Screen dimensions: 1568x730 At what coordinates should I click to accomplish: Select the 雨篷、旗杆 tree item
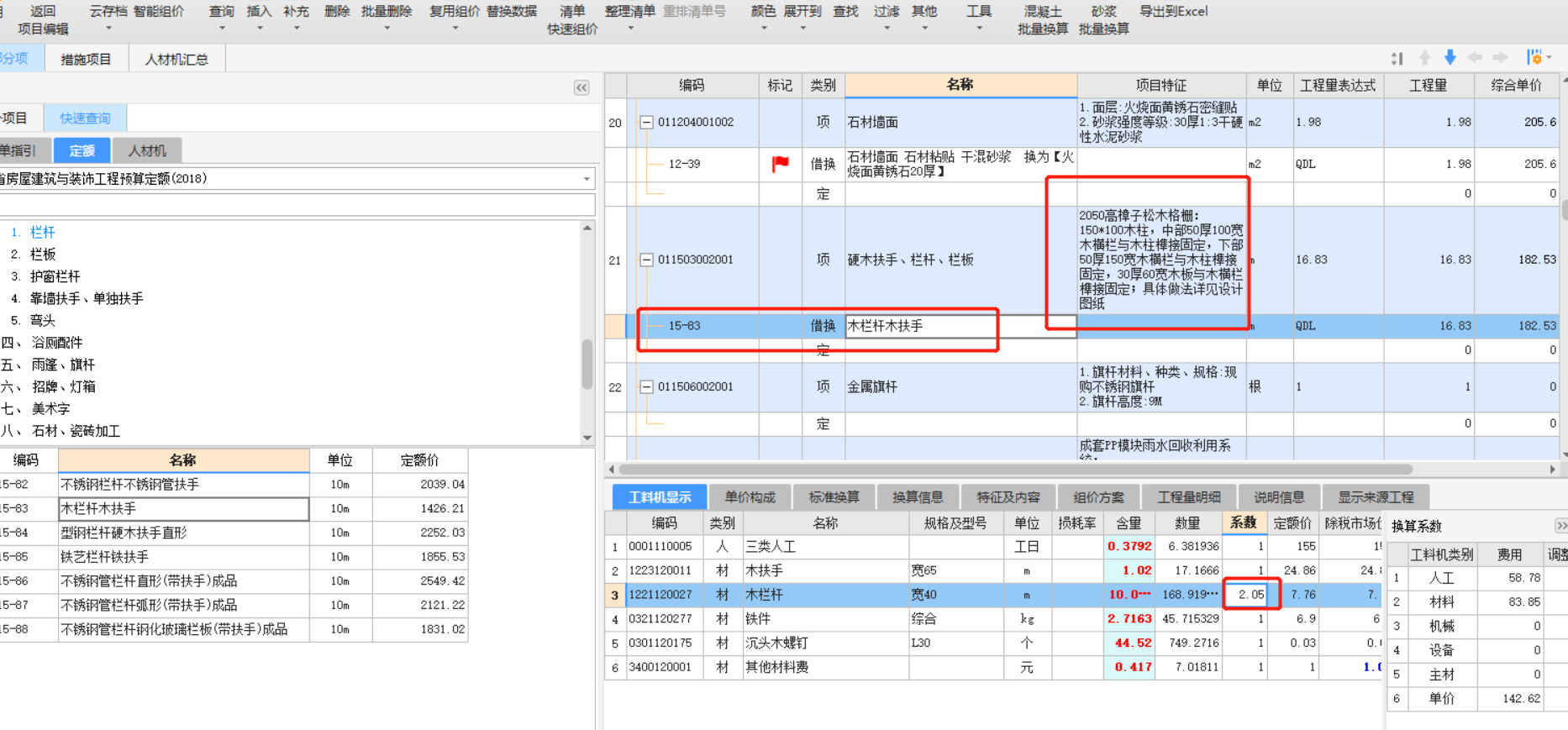coord(63,365)
